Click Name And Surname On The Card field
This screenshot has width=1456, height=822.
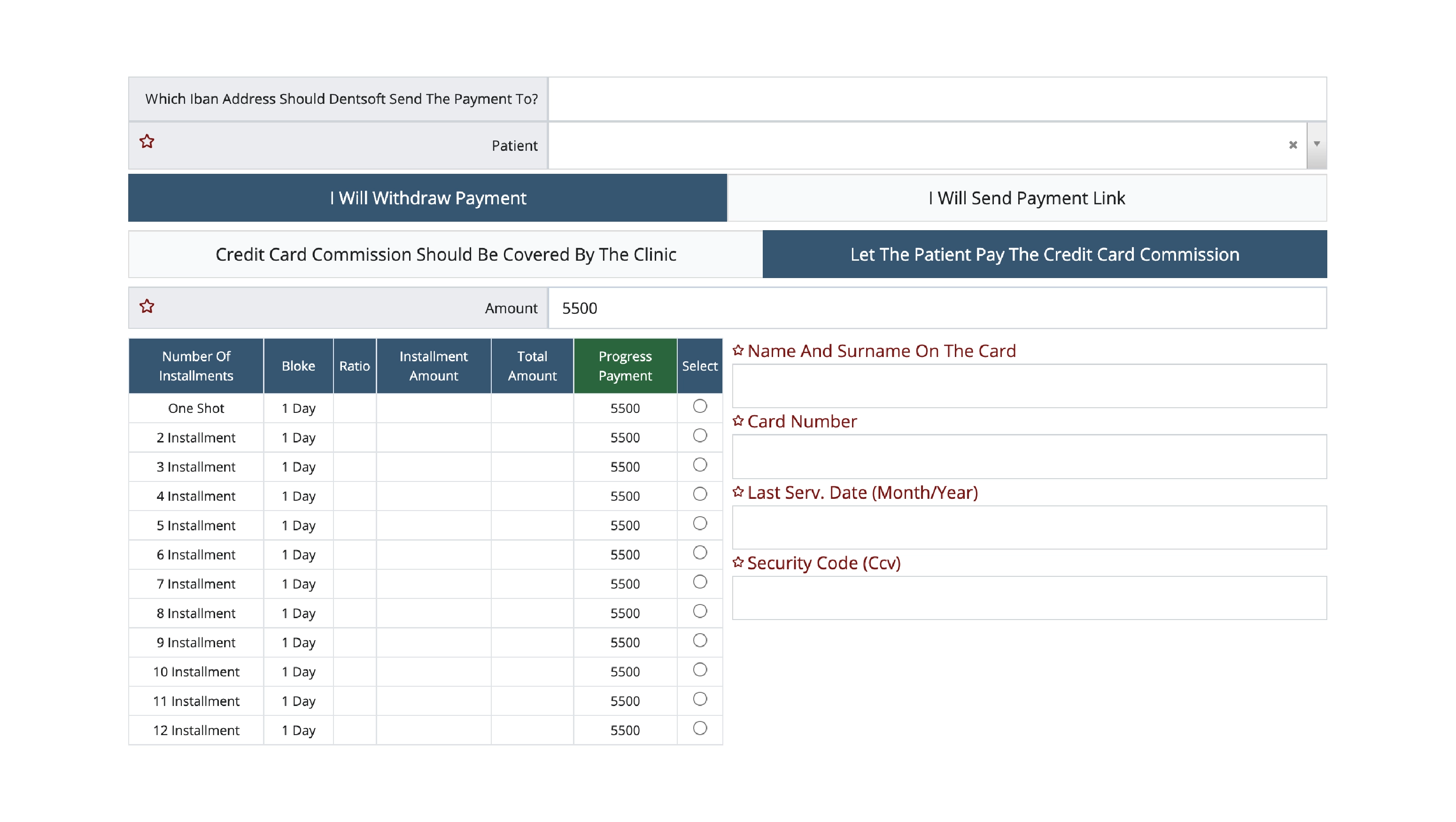click(x=1029, y=386)
